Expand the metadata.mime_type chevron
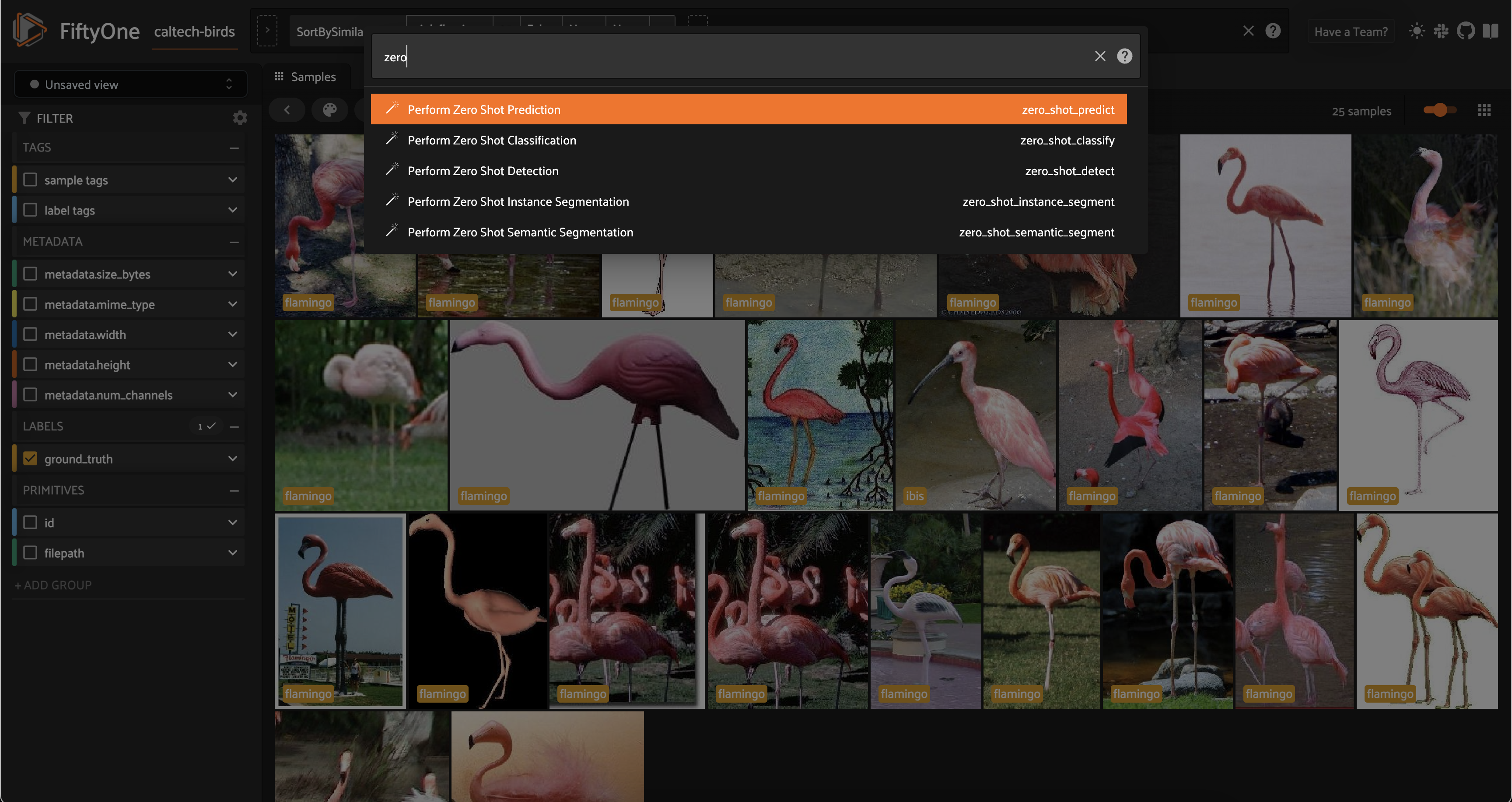The image size is (1512, 802). [x=232, y=304]
